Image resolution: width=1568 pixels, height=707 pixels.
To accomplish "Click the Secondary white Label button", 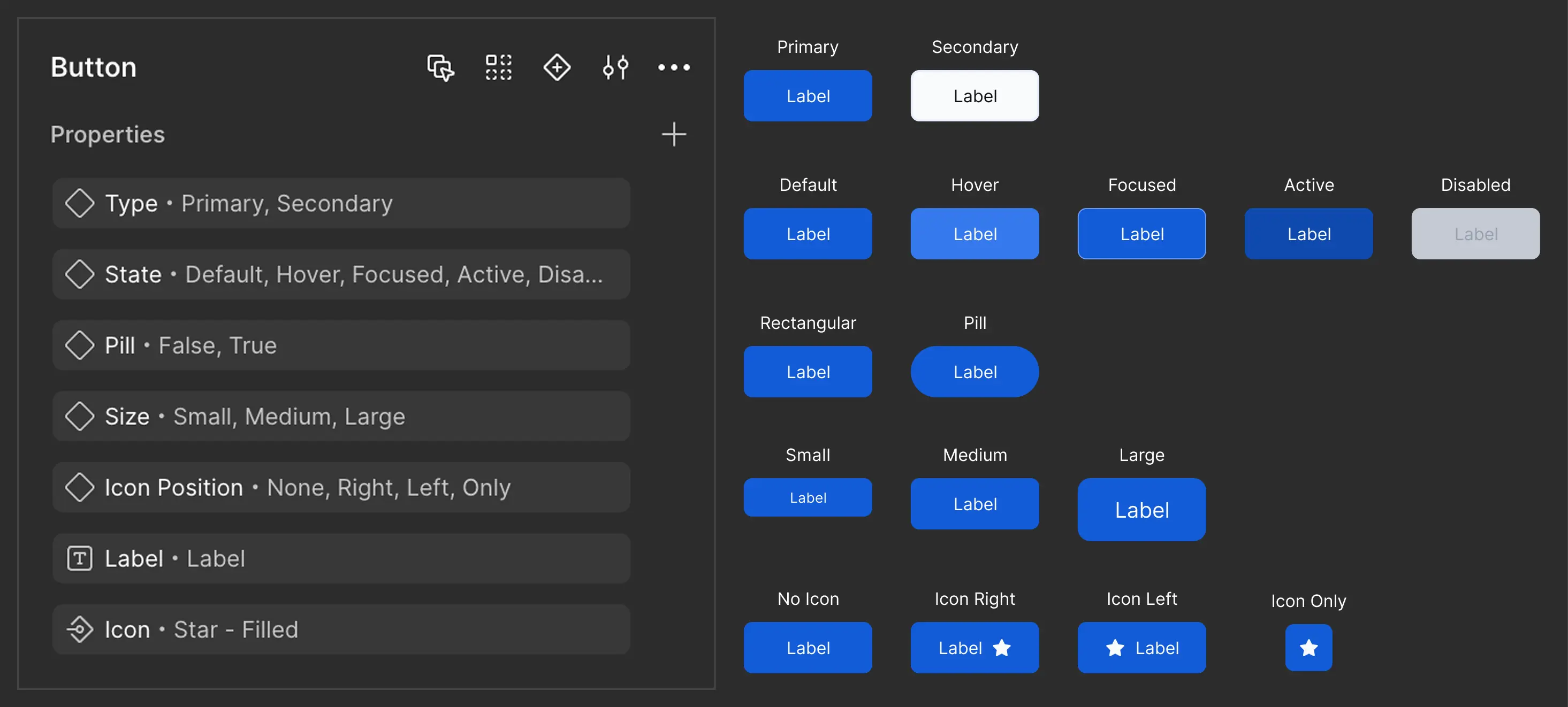I will [x=974, y=96].
